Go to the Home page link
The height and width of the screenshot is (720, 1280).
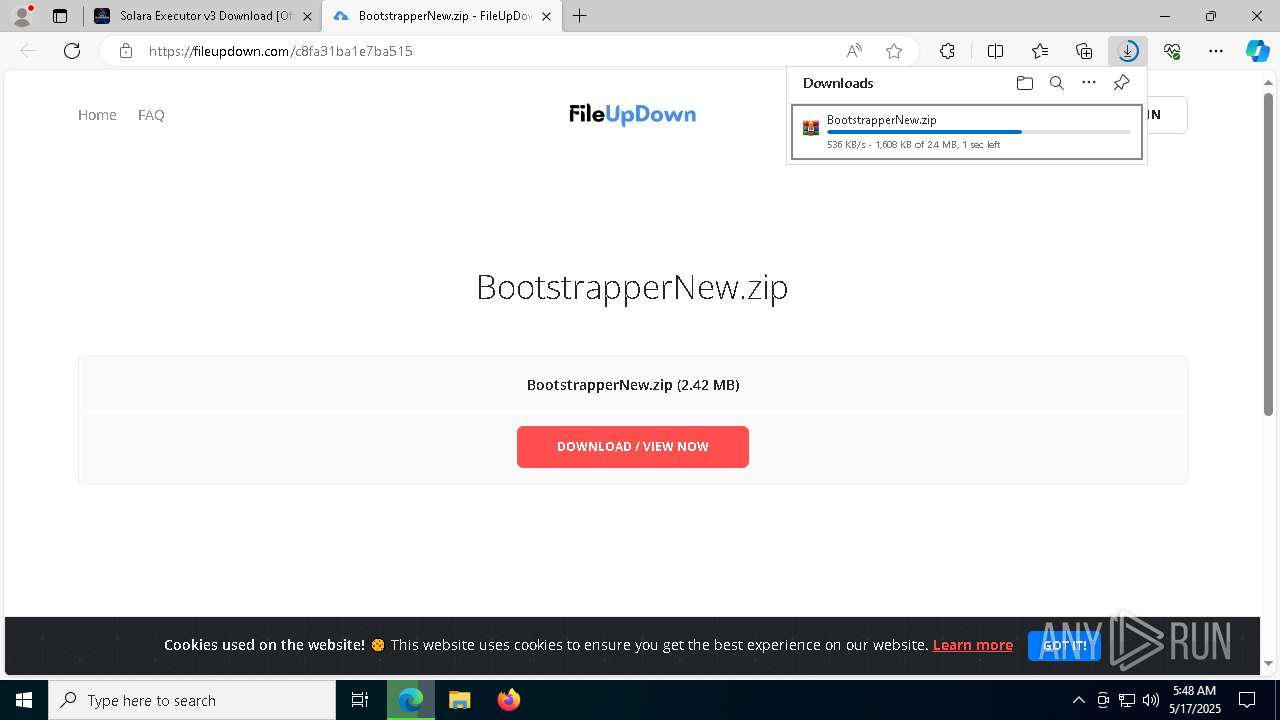(97, 115)
